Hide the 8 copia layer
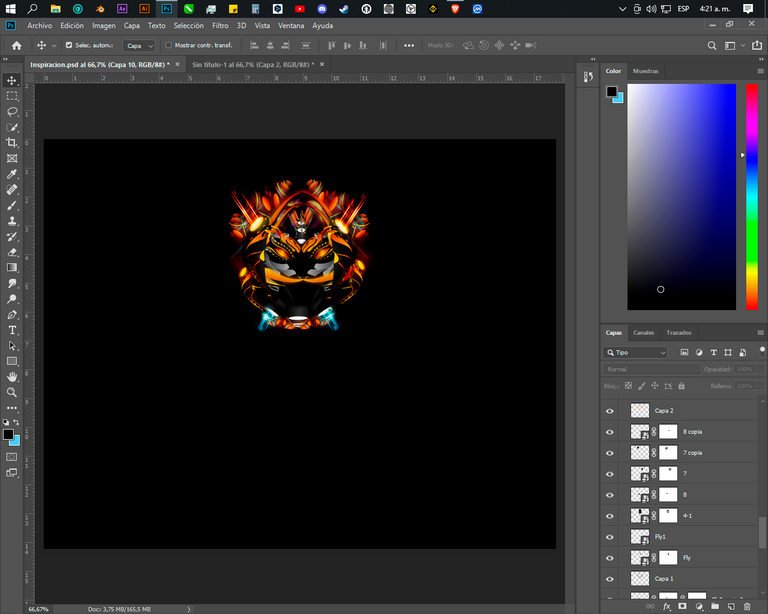 (x=610, y=432)
